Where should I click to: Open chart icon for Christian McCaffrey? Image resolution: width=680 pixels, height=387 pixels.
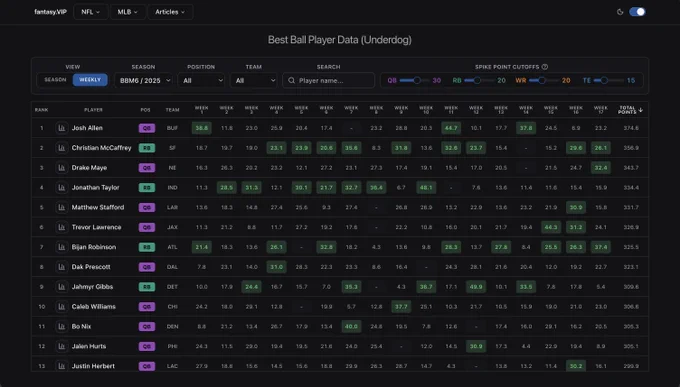[62, 148]
